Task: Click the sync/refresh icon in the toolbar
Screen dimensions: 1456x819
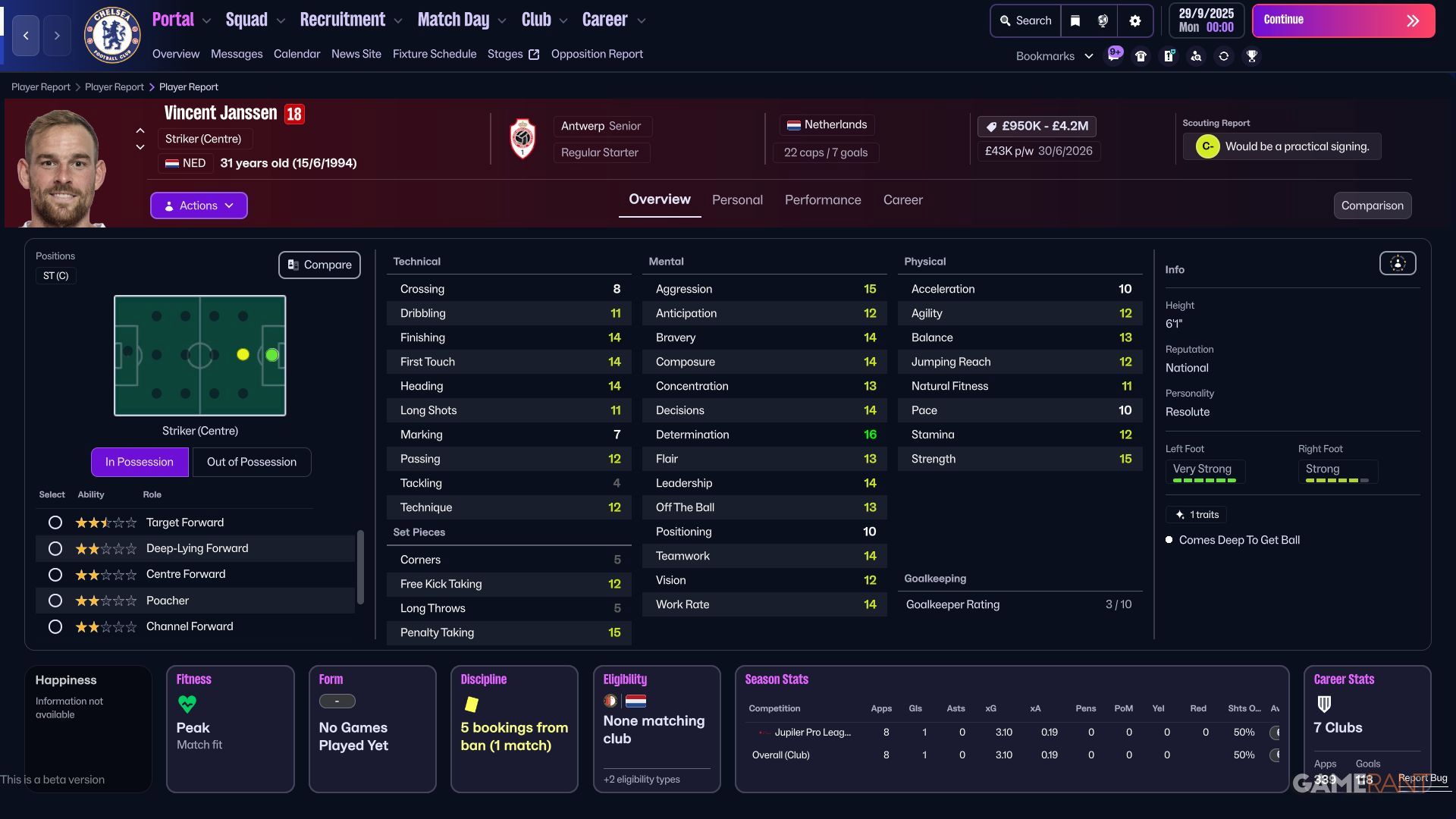Action: coord(1224,55)
